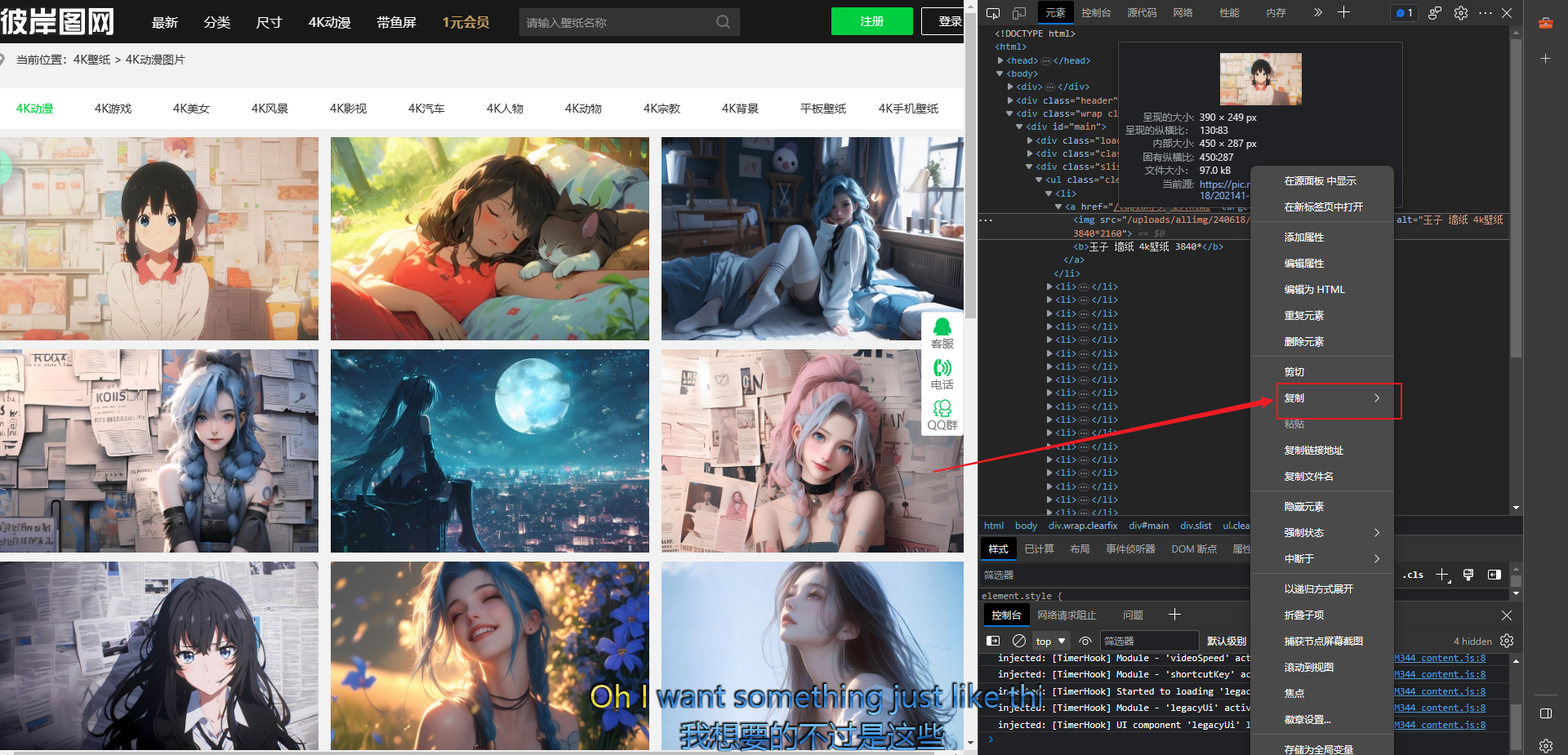Open the 复制 copy submenu

click(1321, 398)
